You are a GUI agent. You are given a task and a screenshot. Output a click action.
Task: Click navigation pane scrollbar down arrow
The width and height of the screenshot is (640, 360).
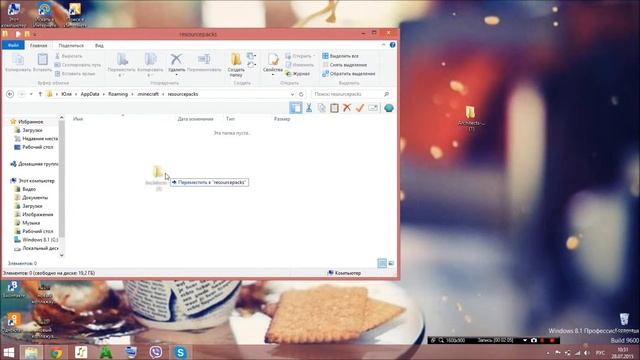point(62,255)
